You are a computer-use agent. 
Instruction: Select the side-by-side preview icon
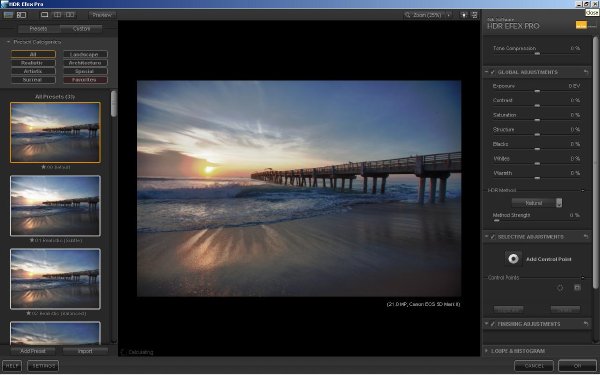[x=70, y=15]
